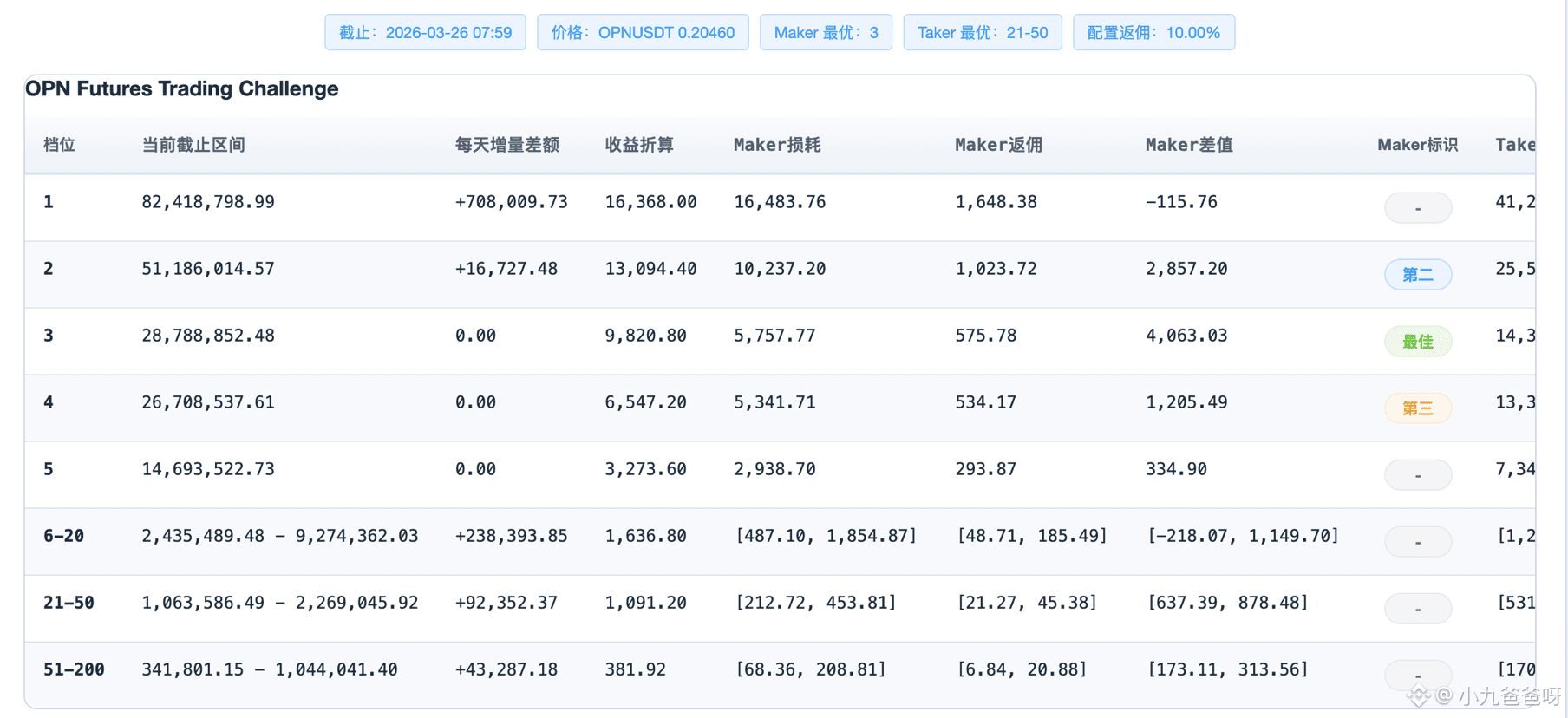Screen dimensions: 1568x718
Task: Click the dash tag in row 21-50
Action: [x=1418, y=609]
